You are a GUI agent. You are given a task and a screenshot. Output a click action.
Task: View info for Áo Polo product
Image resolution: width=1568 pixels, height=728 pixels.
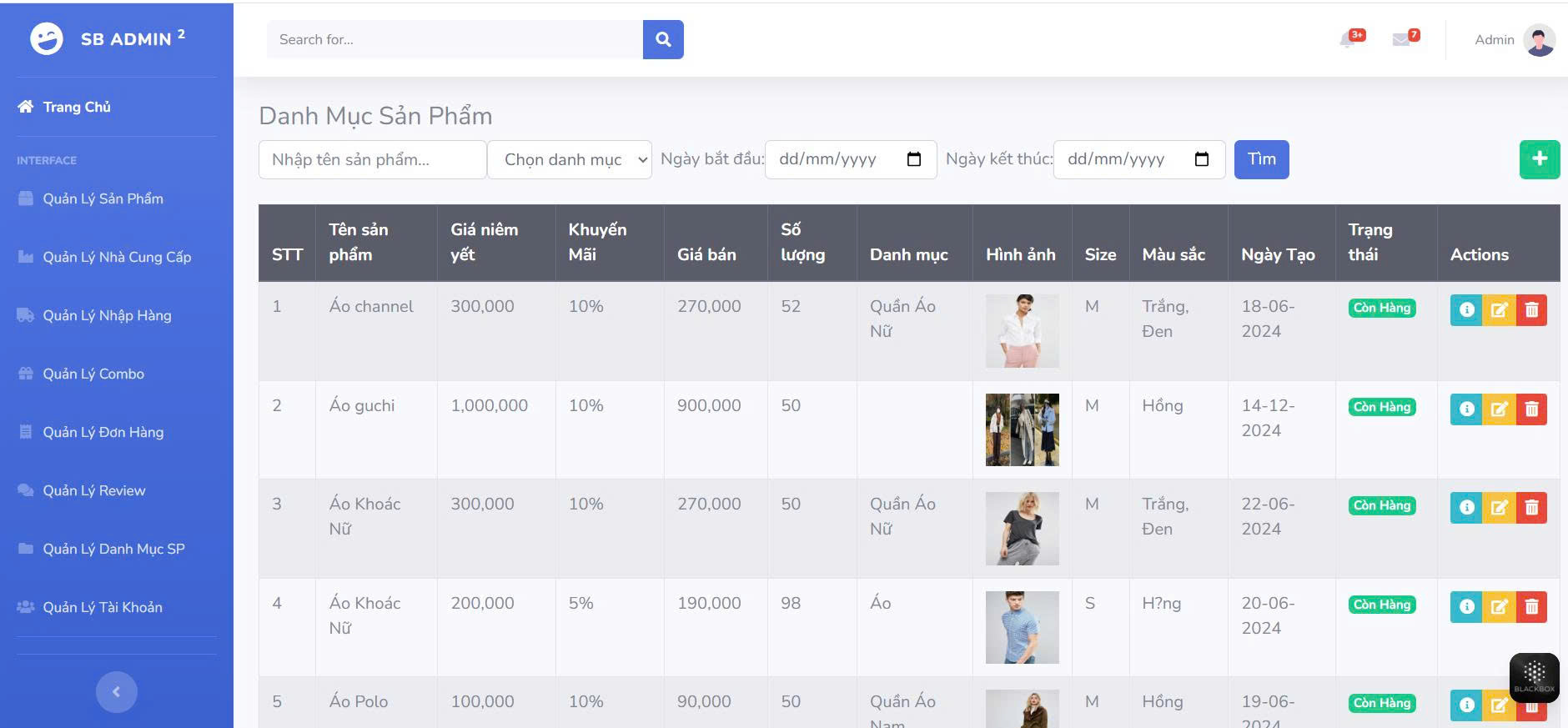tap(1466, 705)
